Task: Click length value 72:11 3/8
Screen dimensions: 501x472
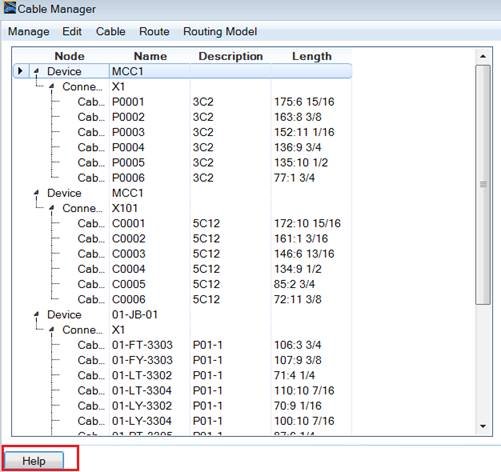Action: tap(298, 299)
